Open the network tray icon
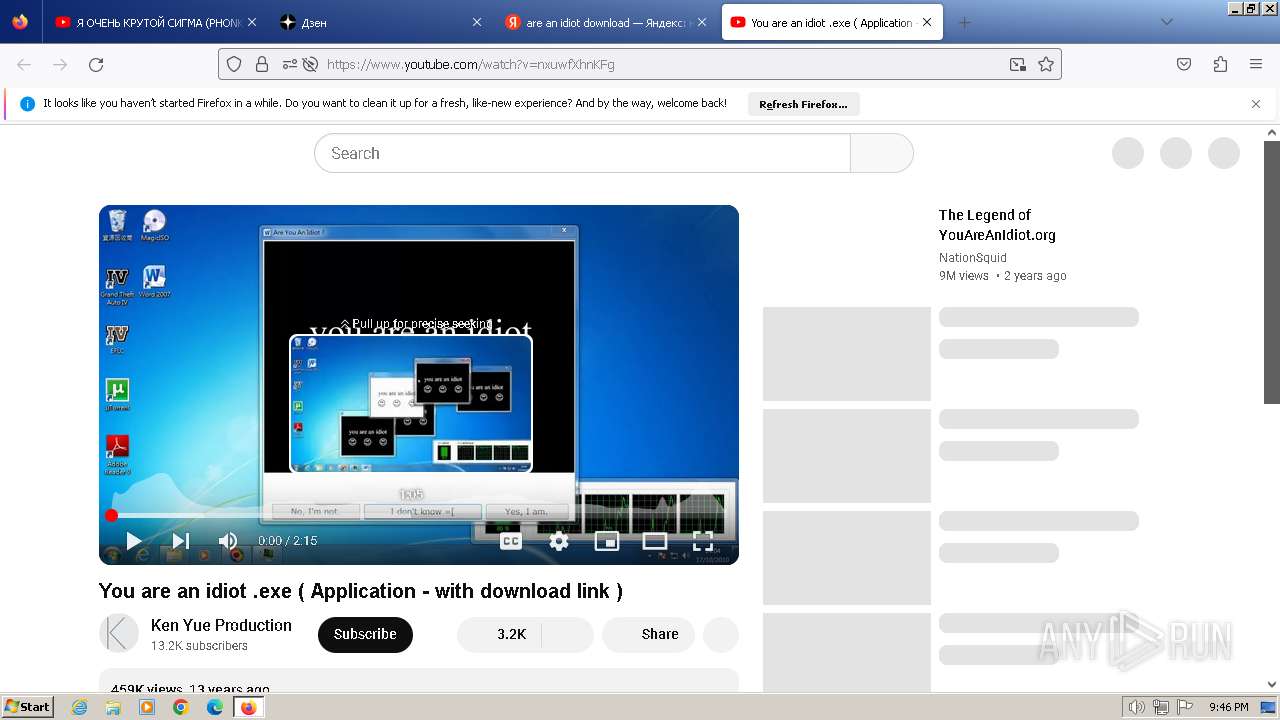The height and width of the screenshot is (720, 1280). (1161, 707)
